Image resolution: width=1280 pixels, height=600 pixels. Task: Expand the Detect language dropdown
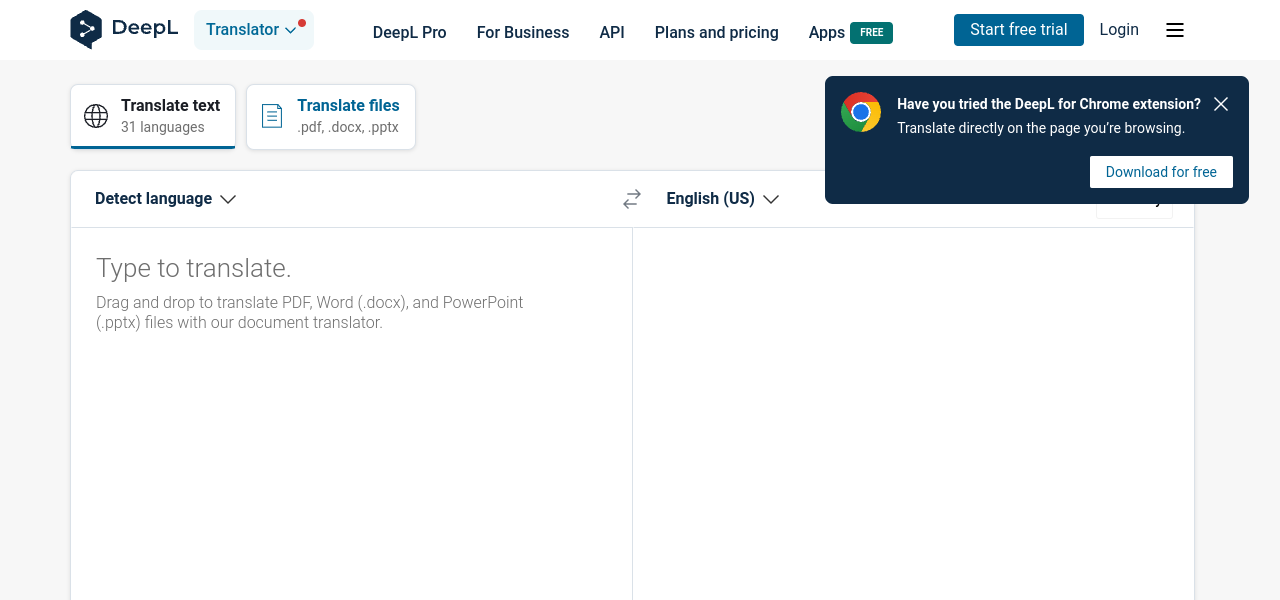tap(165, 199)
